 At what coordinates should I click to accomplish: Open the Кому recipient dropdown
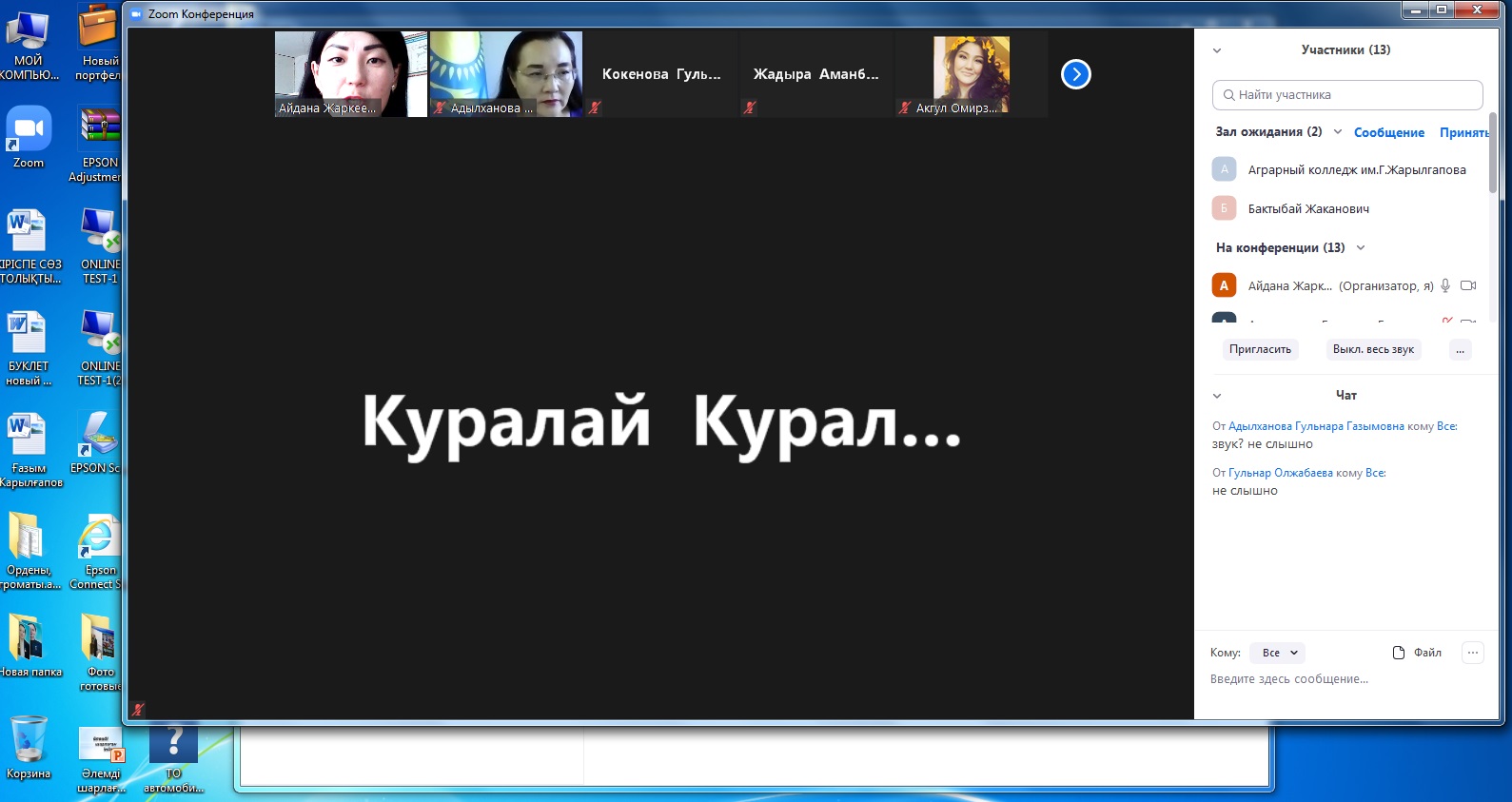click(1278, 653)
